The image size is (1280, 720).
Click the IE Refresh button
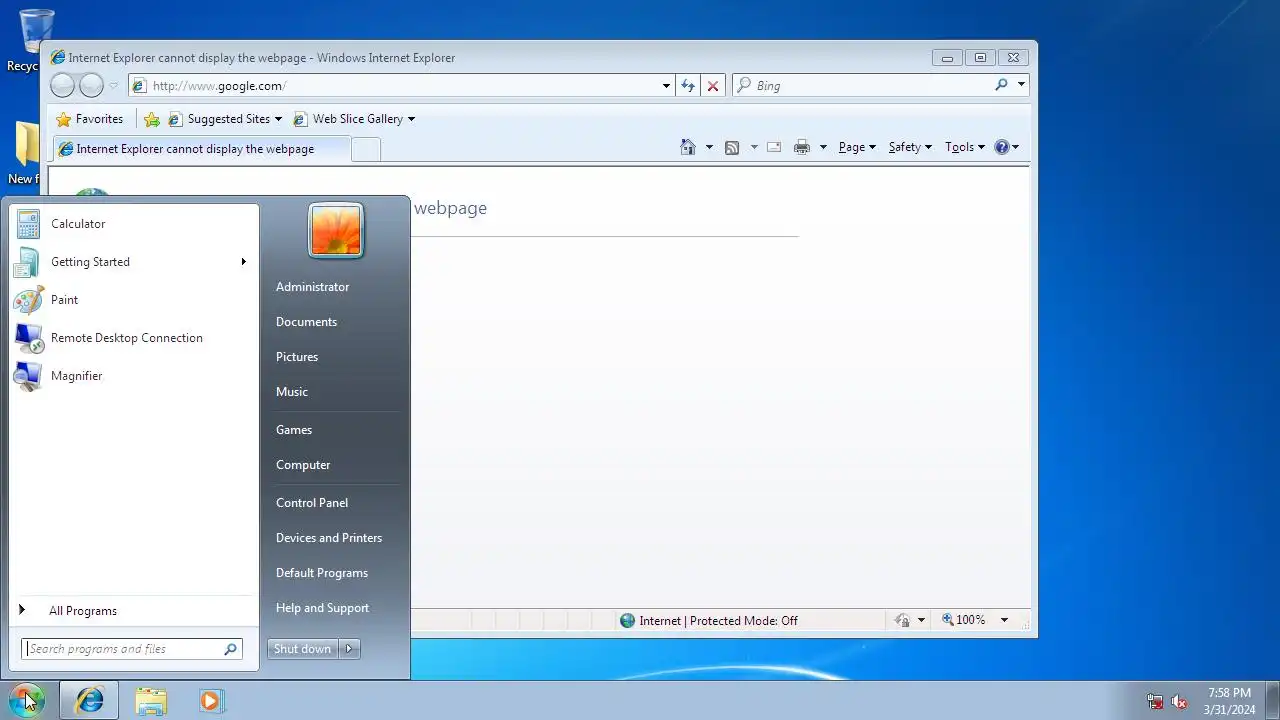[x=688, y=86]
